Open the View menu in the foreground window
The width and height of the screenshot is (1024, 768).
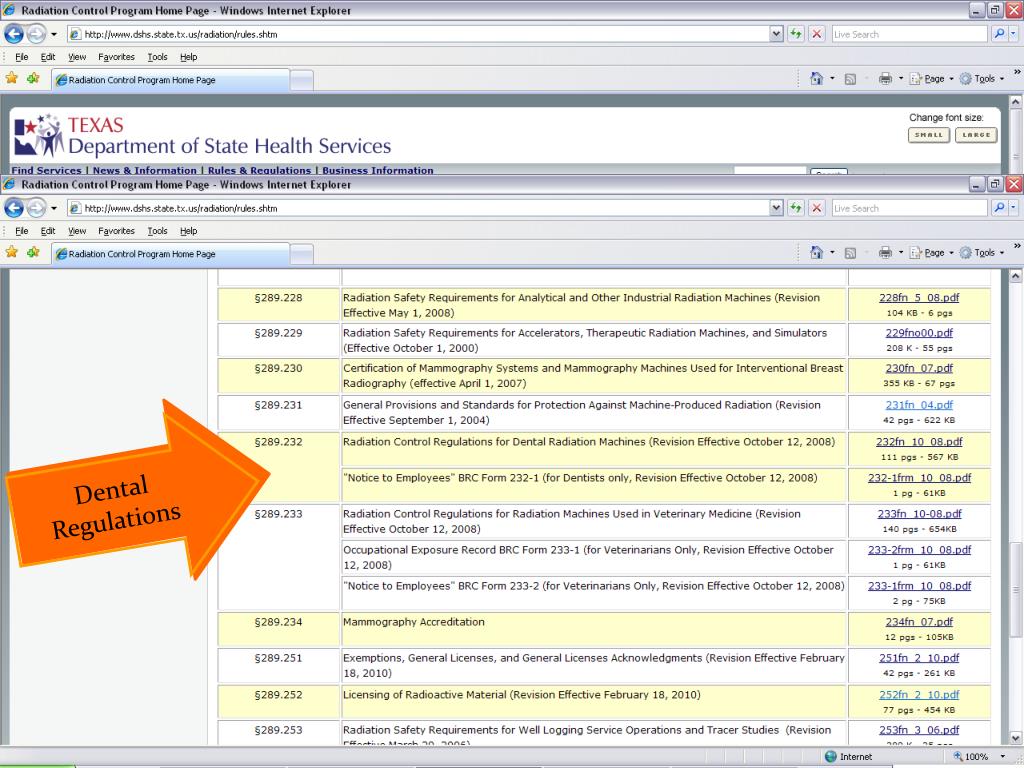77,231
